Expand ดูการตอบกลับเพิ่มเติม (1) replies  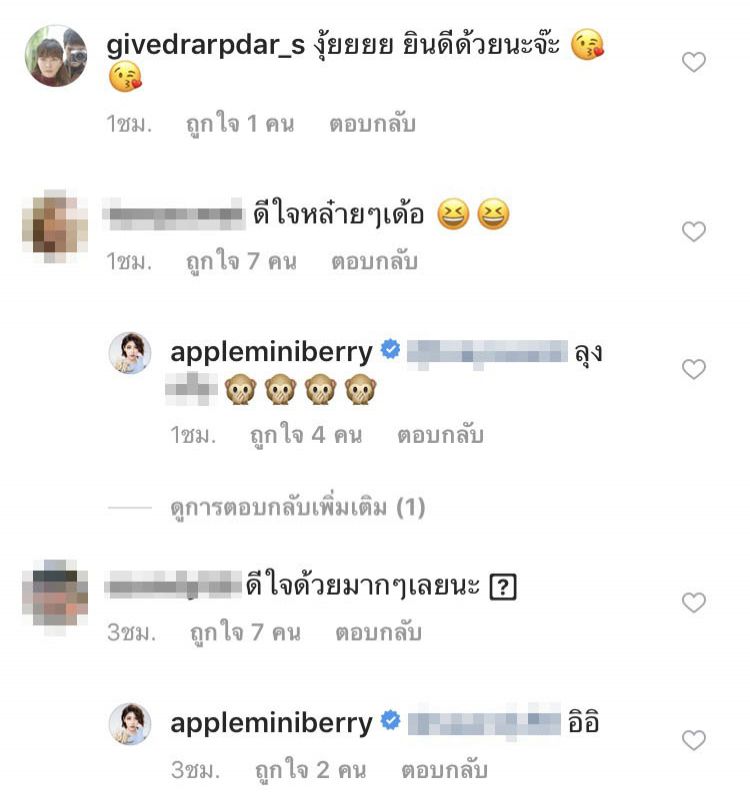click(297, 508)
